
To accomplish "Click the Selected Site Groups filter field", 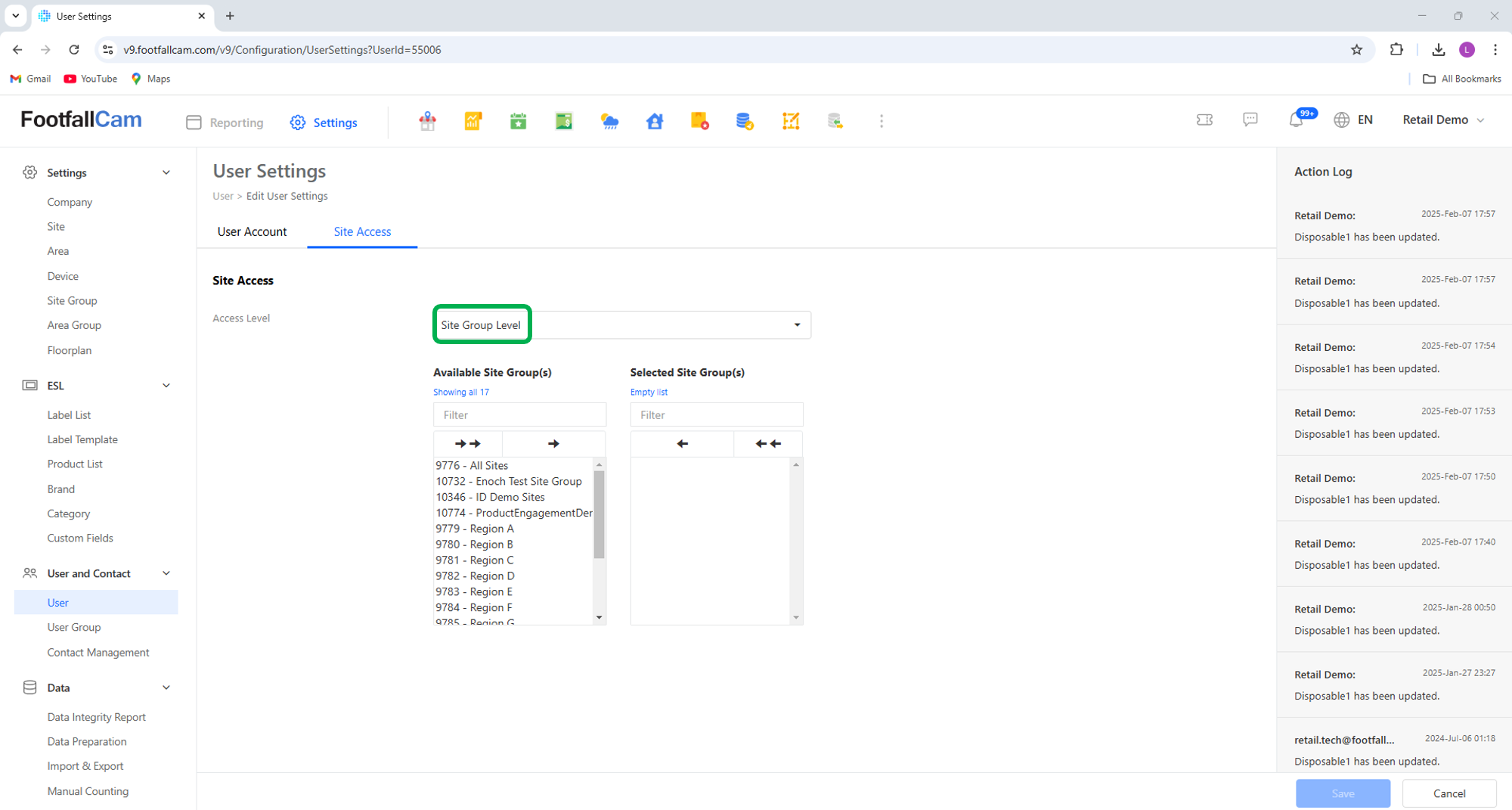I will click(716, 414).
